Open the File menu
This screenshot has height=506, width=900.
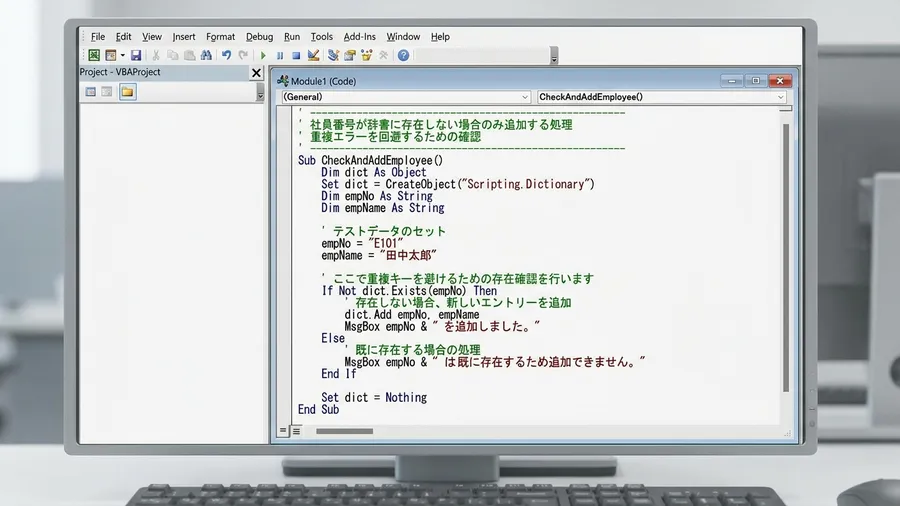point(98,37)
